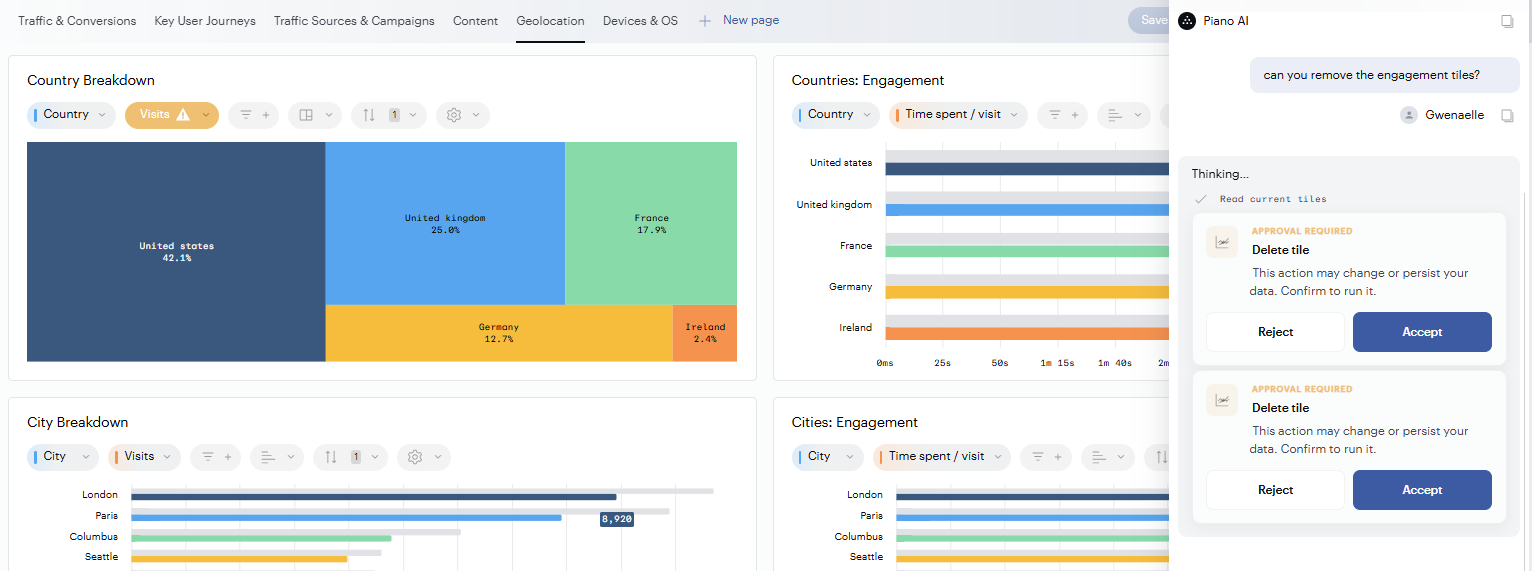Add a filter in Cities: Engagement
This screenshot has width=1532, height=571.
[x=1046, y=457]
